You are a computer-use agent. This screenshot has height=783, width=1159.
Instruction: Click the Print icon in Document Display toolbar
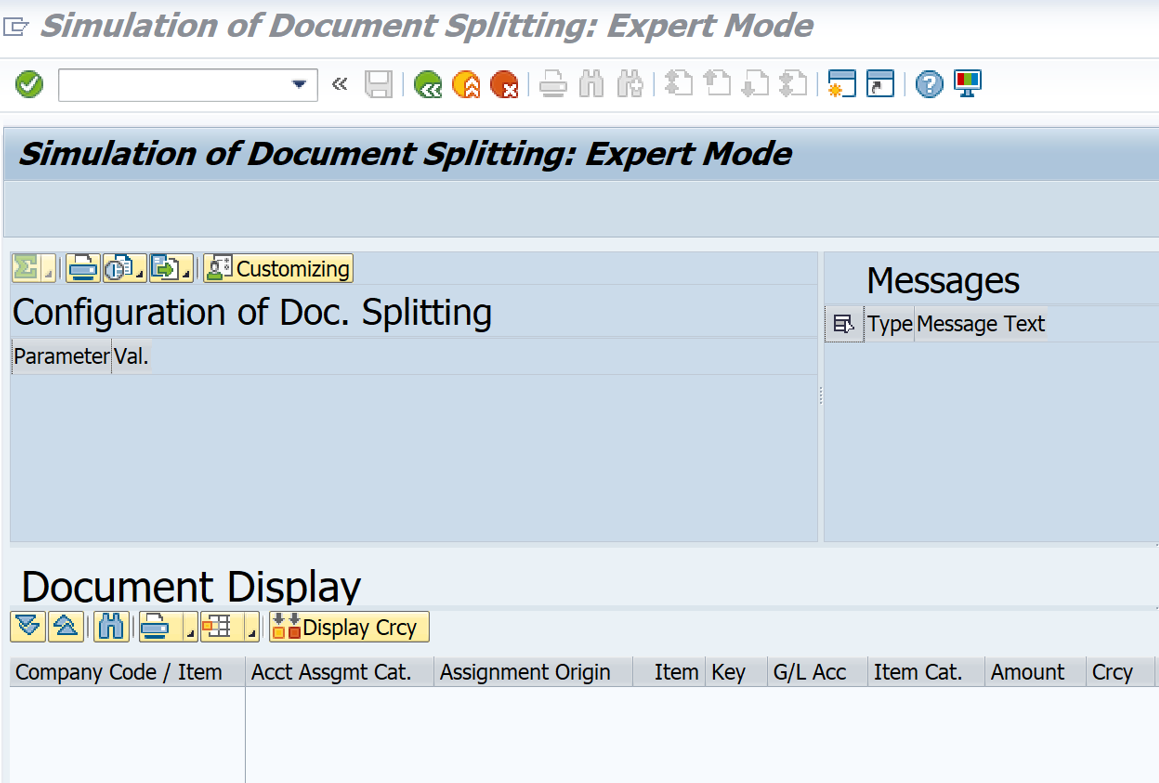coord(157,627)
